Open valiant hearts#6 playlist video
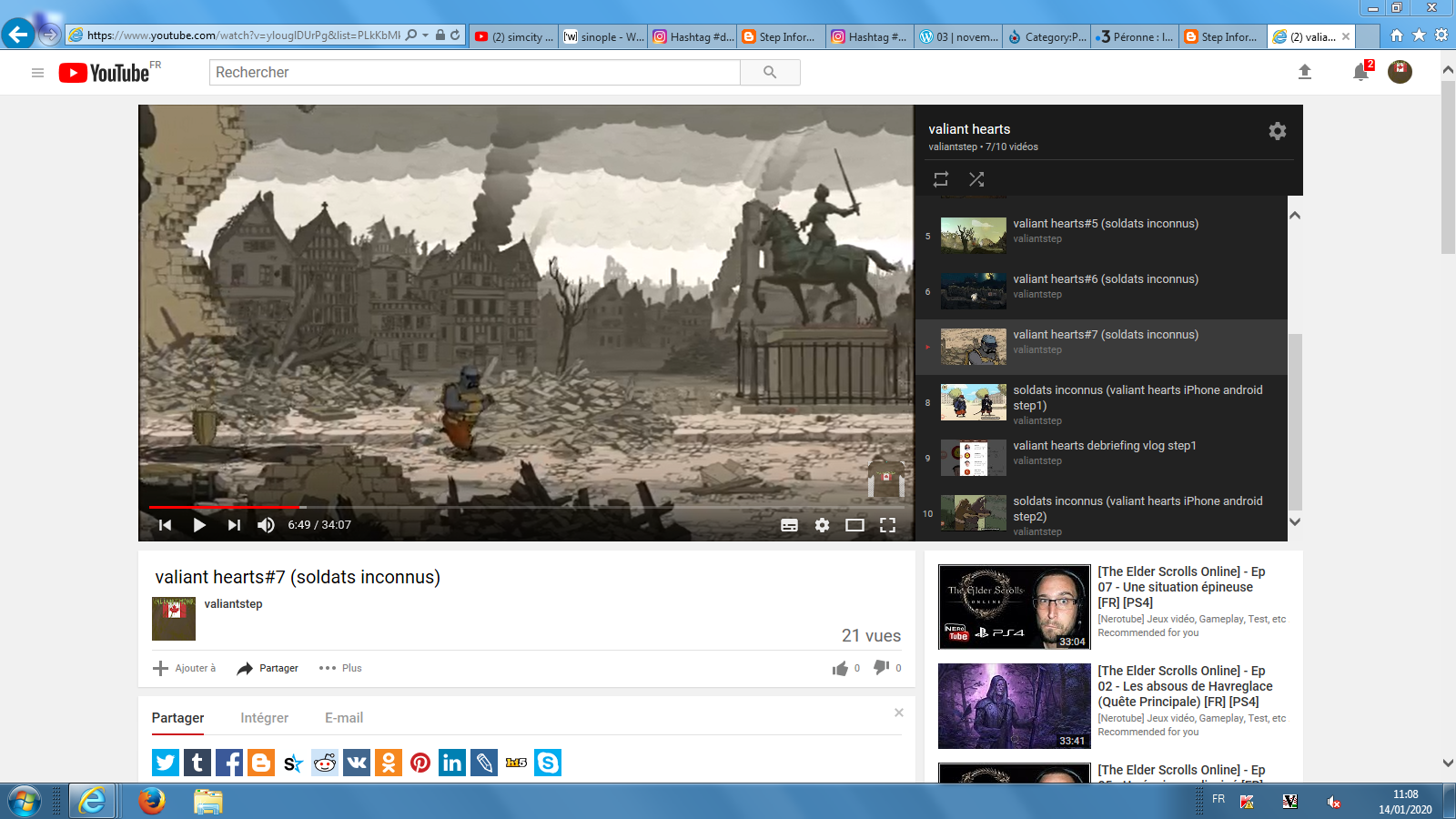Screen dimensions: 1456x819 tap(1101, 291)
